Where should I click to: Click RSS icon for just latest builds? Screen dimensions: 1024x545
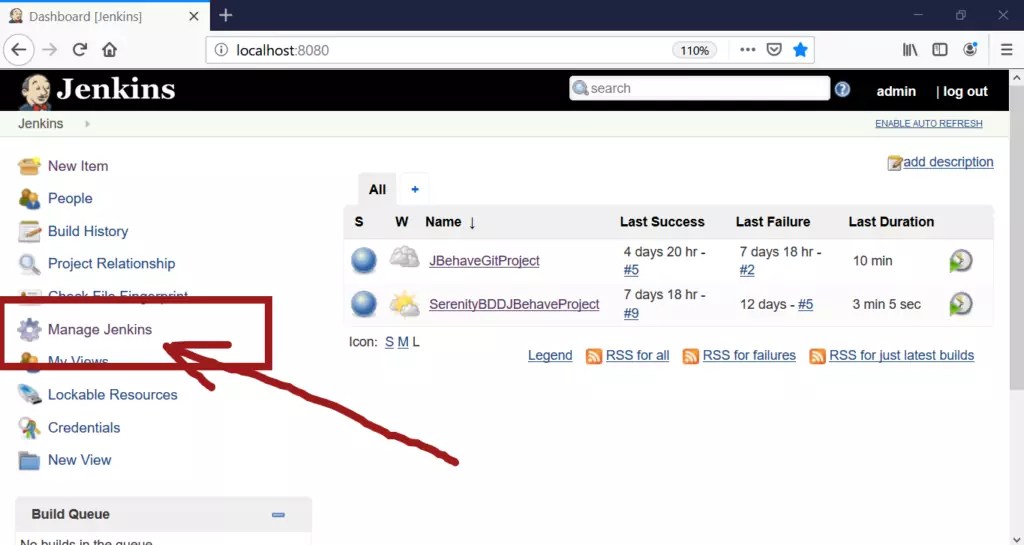[817, 356]
